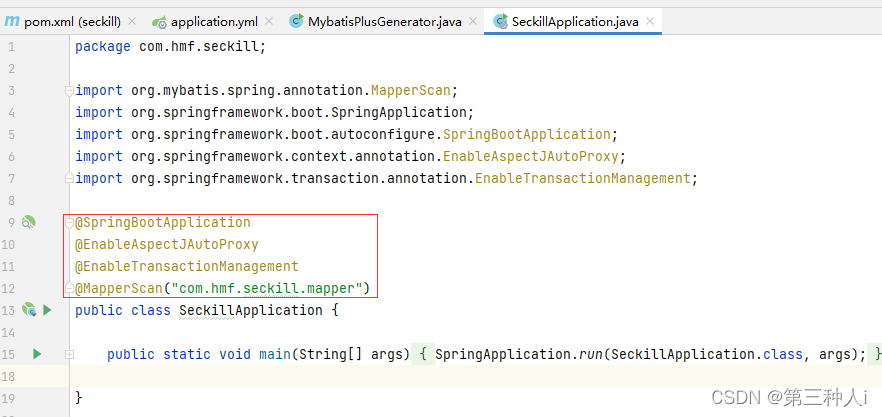Click the Maven icon on pom.xml tab
Screen dimensions: 882x417
pyautogui.click(x=12, y=21)
